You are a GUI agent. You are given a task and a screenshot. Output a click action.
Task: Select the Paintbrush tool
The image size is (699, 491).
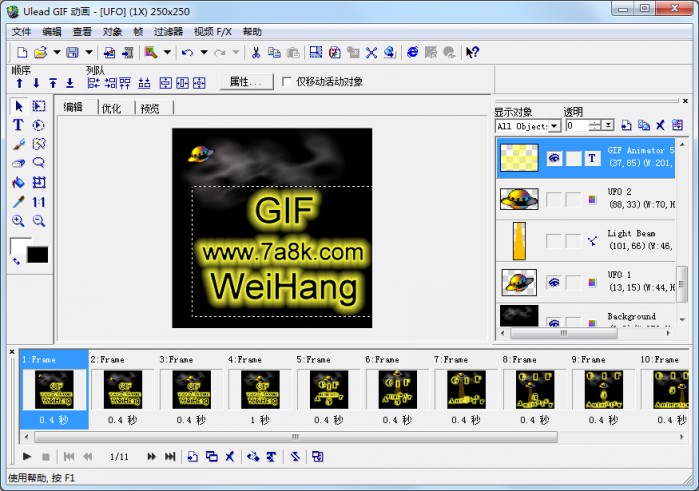click(18, 144)
